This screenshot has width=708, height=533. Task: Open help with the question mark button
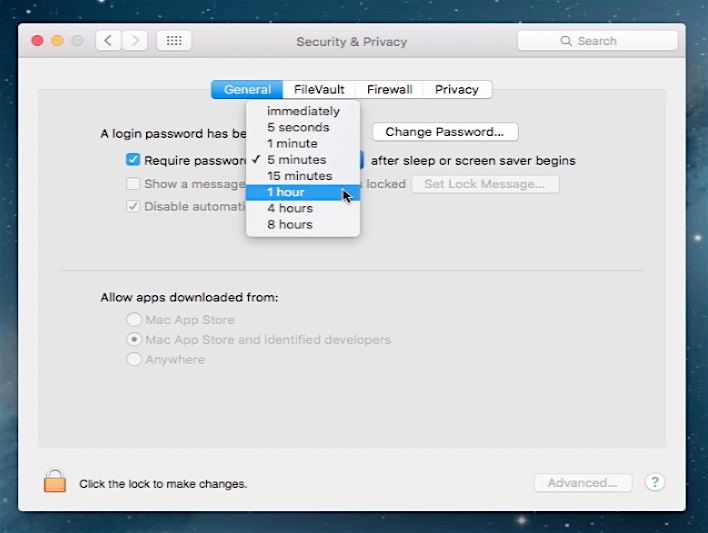click(655, 482)
